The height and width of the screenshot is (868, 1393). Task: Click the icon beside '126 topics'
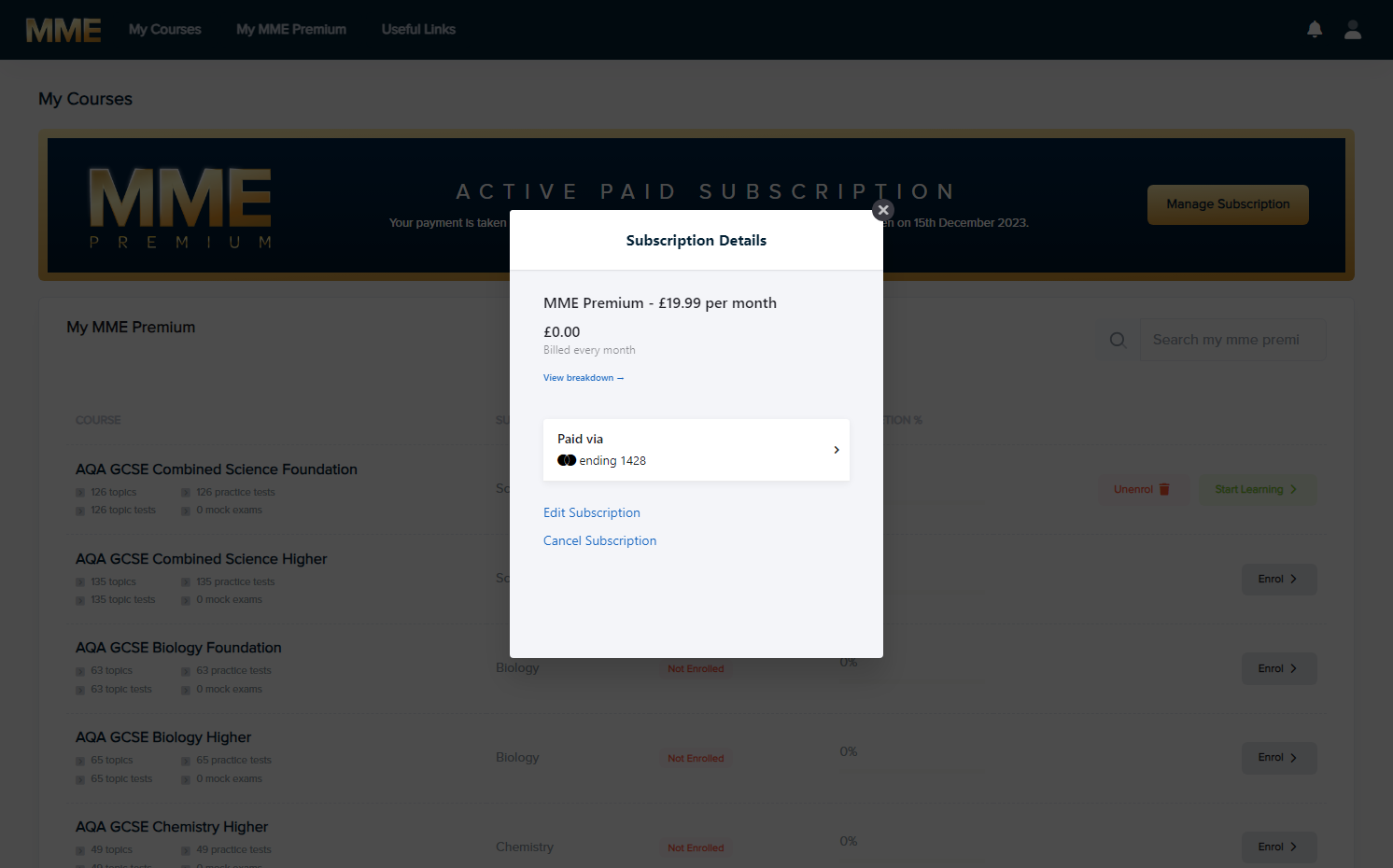[80, 493]
